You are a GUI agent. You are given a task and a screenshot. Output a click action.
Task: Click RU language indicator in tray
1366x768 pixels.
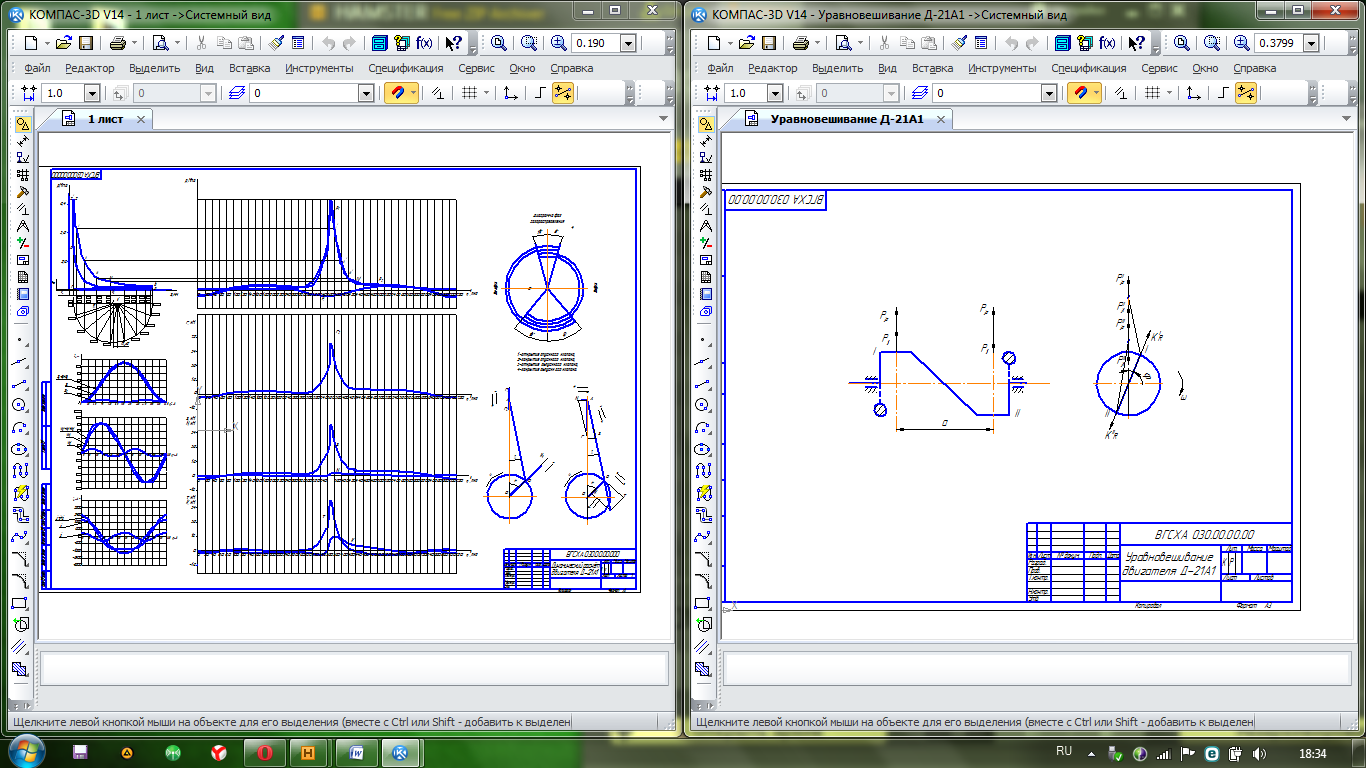[x=1064, y=751]
